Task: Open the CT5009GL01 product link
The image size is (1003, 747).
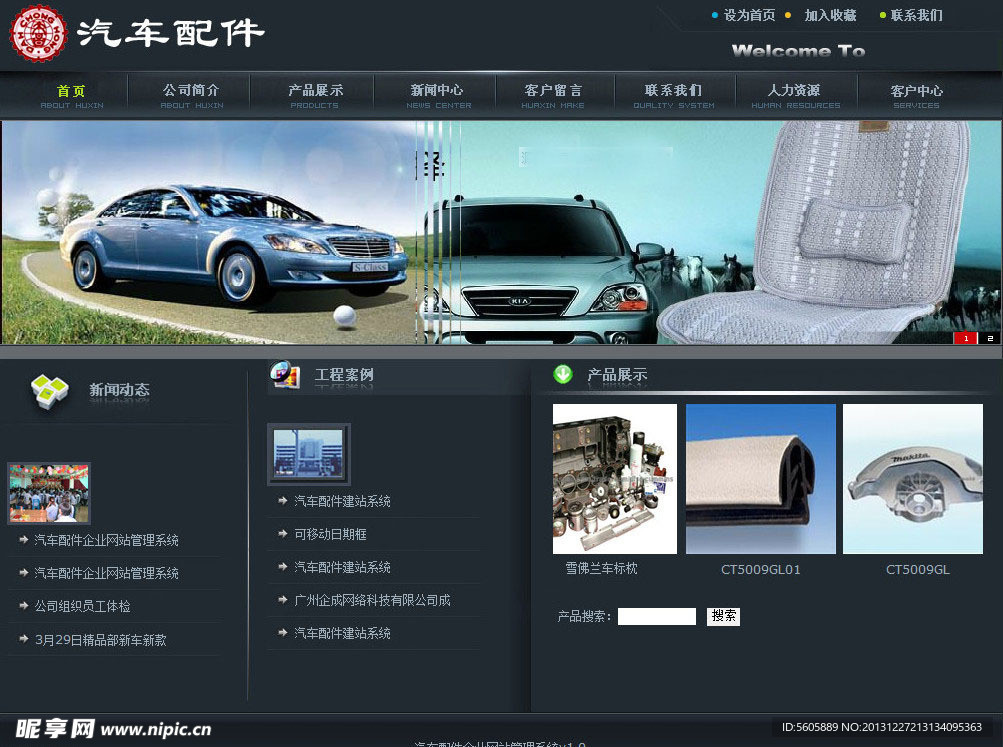Action: (761, 569)
